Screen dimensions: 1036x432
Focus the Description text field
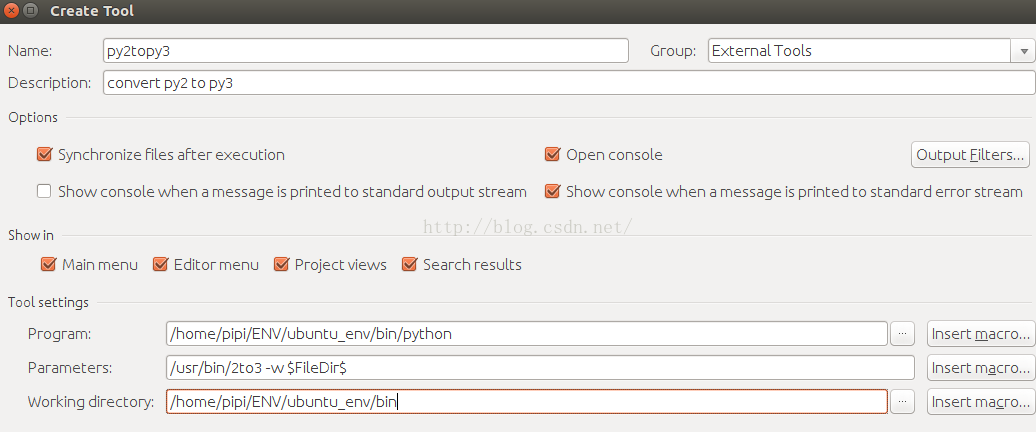568,83
